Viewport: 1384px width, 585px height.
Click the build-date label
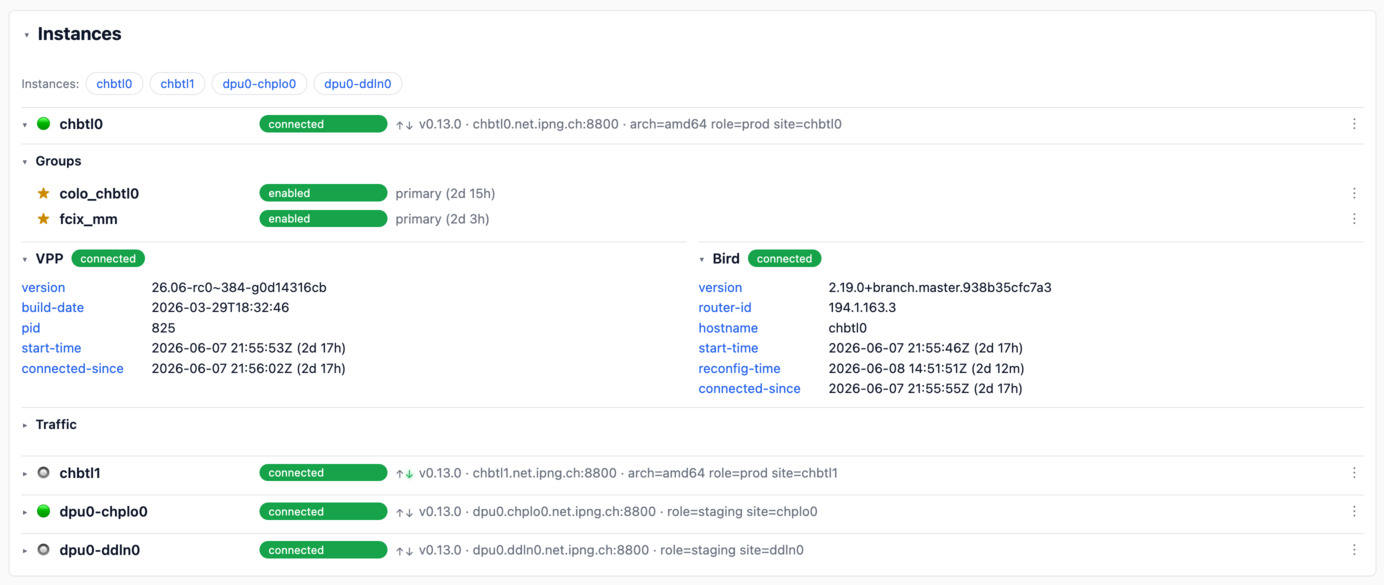pos(53,307)
